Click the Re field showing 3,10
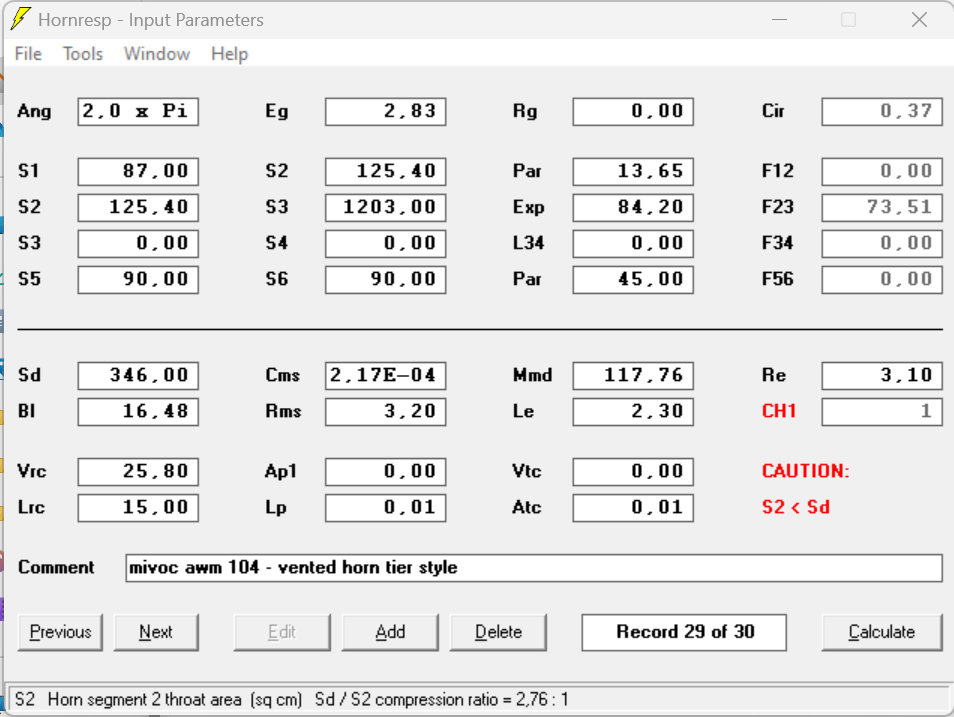Viewport: 954px width, 717px height. point(882,376)
